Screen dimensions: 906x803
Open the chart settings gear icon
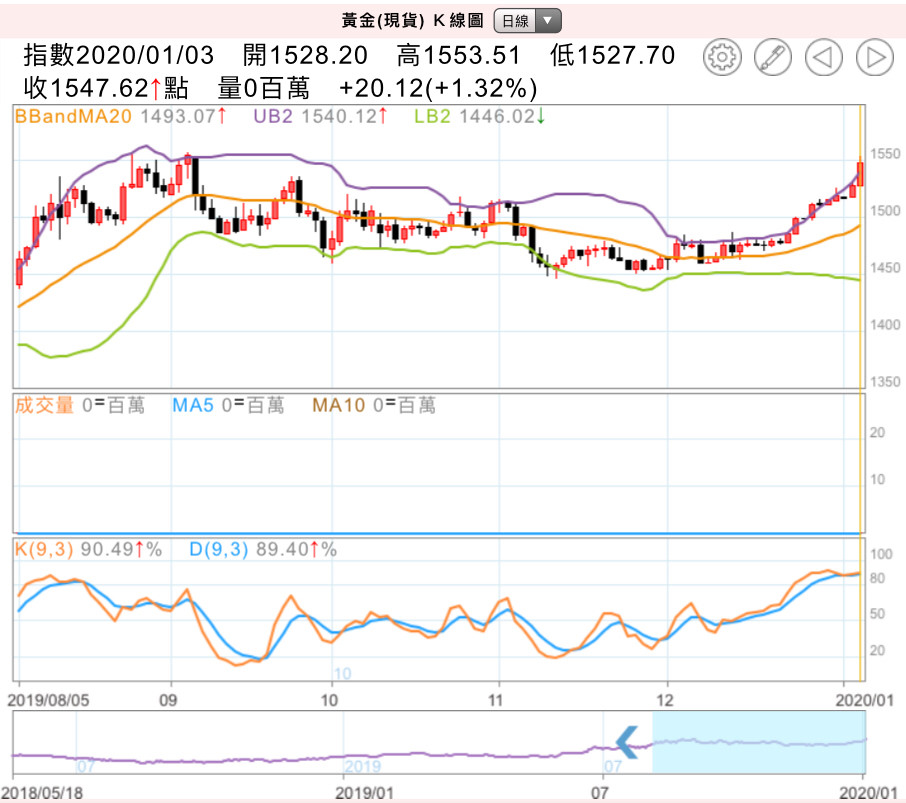(x=721, y=58)
